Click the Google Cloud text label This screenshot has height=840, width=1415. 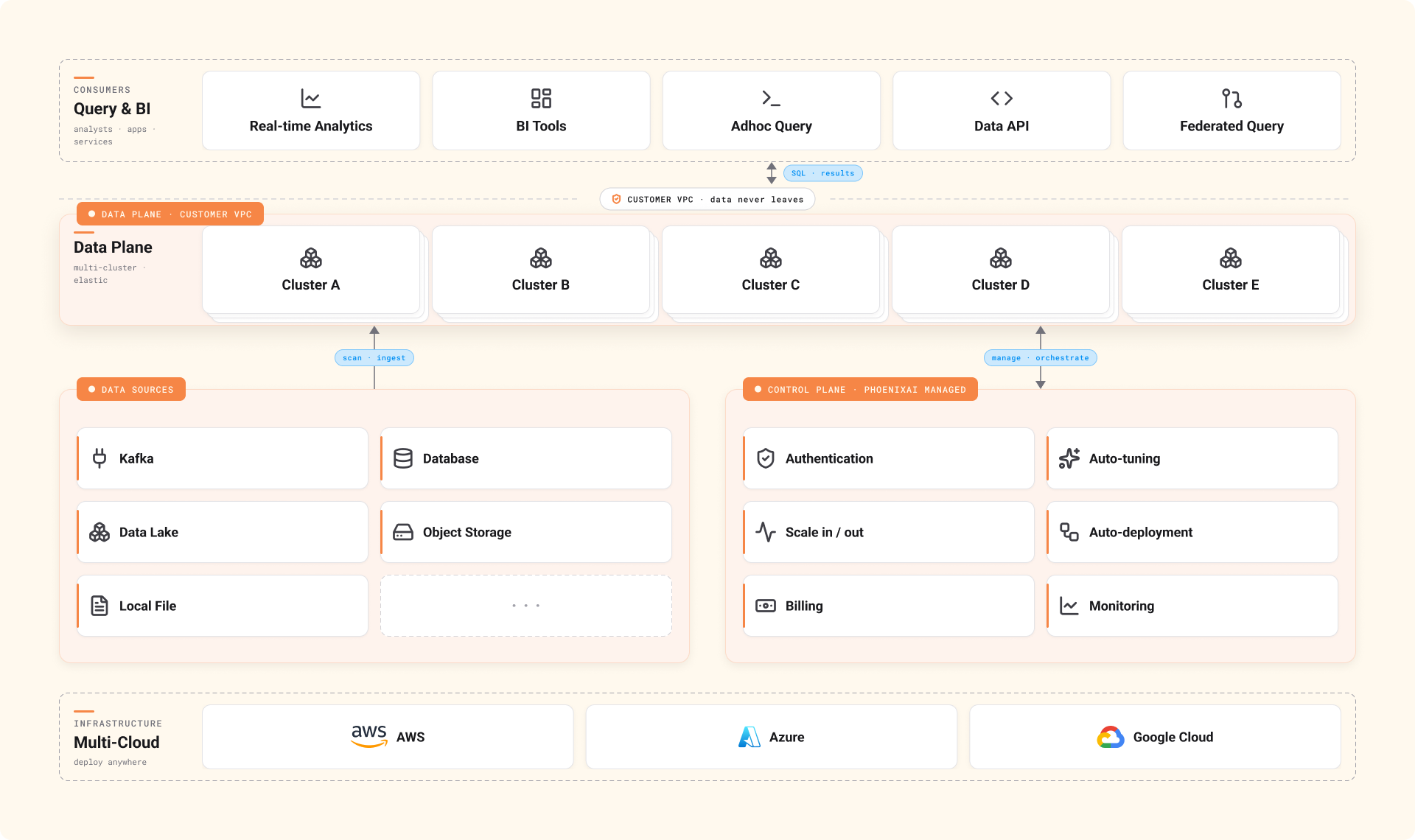[1173, 737]
